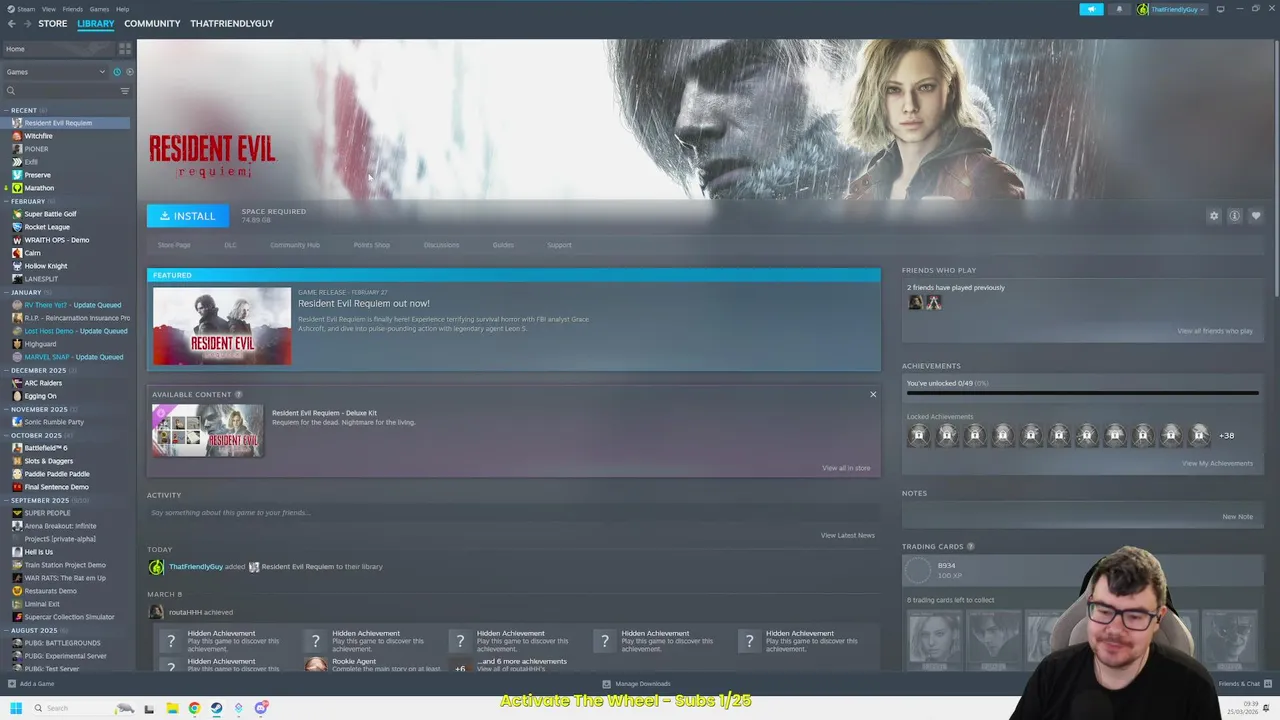Click the Steam icon in the taskbar
This screenshot has height=720, width=1280.
click(216, 708)
